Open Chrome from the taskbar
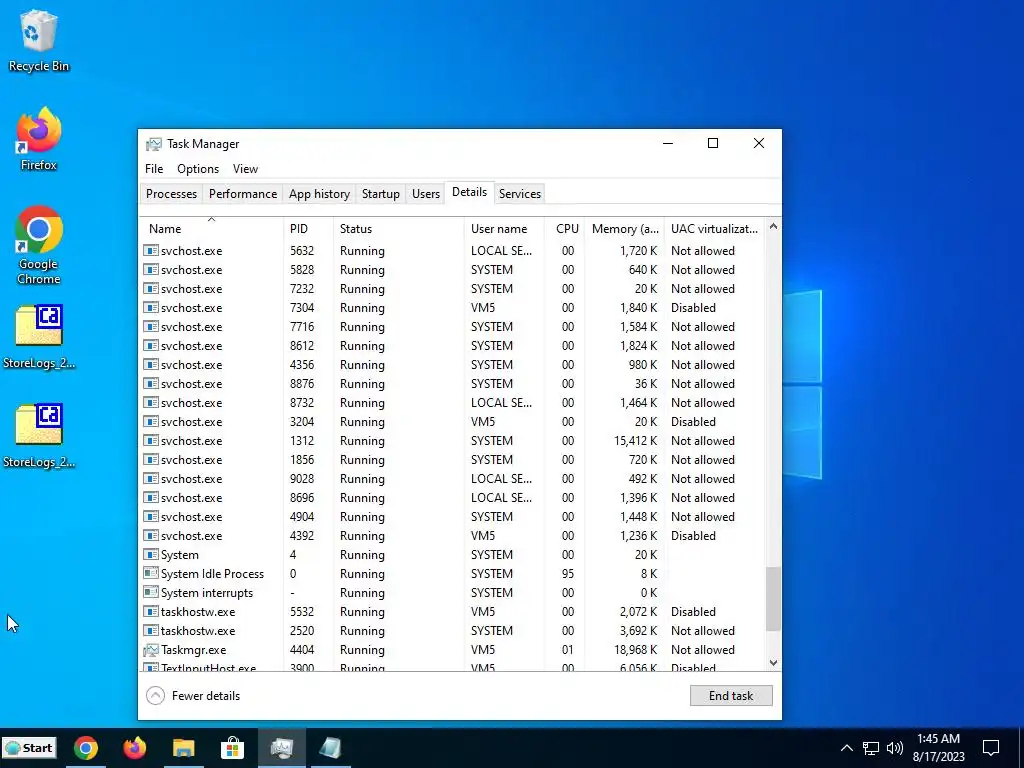The height and width of the screenshot is (768, 1024). (x=86, y=748)
